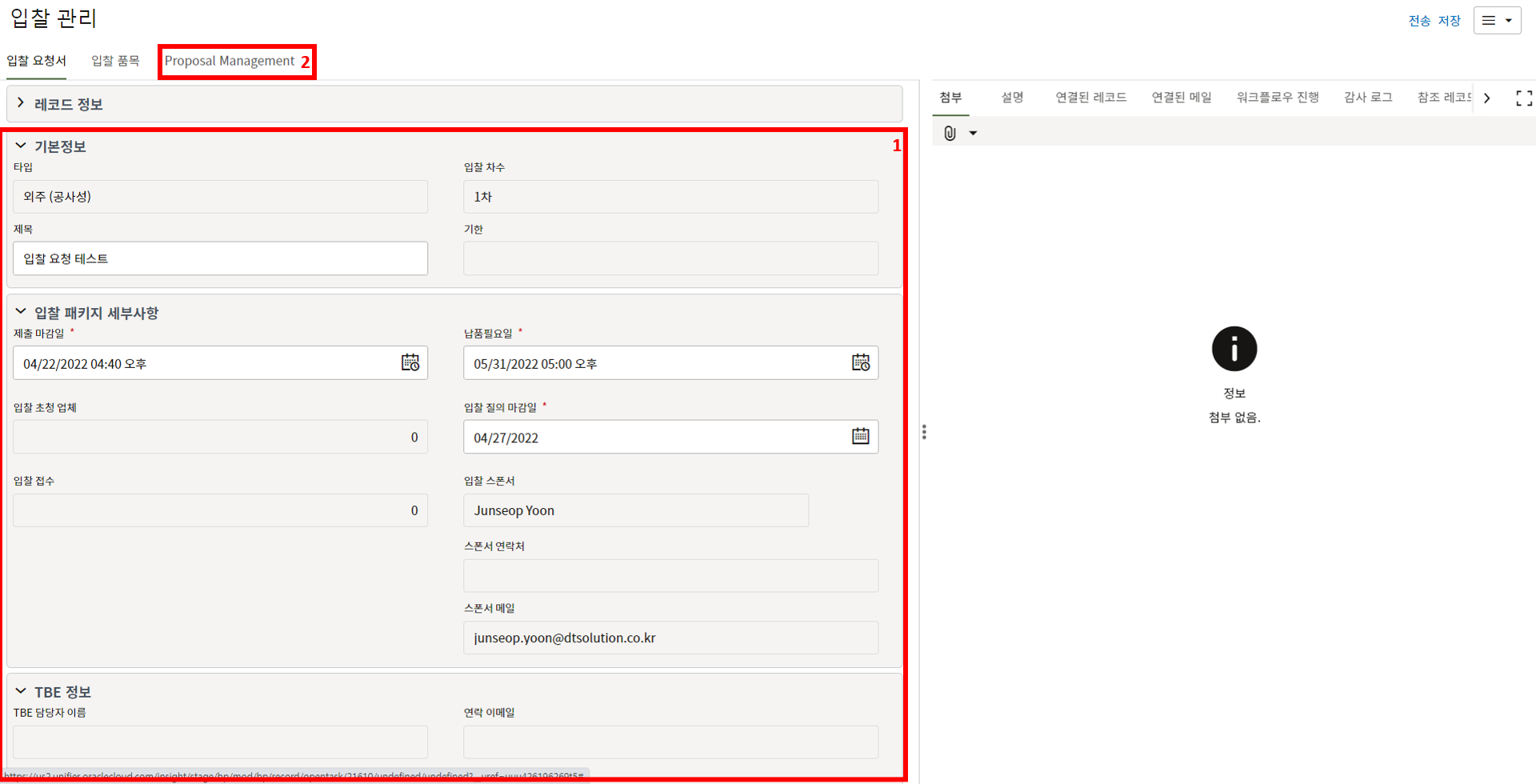The height and width of the screenshot is (784, 1536).
Task: Open the attachment dropdown arrow
Action: tap(973, 134)
